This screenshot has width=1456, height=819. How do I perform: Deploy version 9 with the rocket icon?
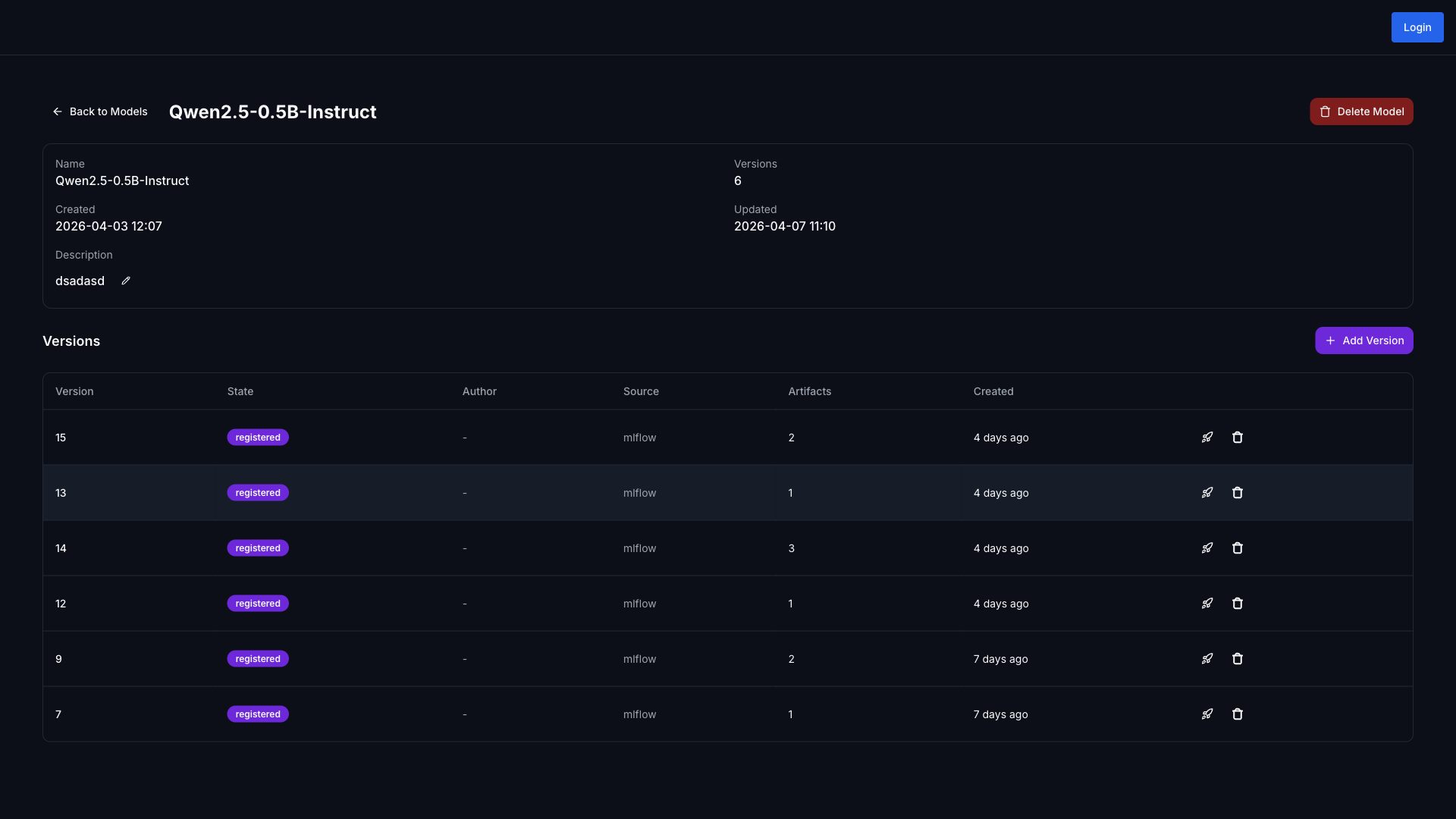tap(1207, 659)
